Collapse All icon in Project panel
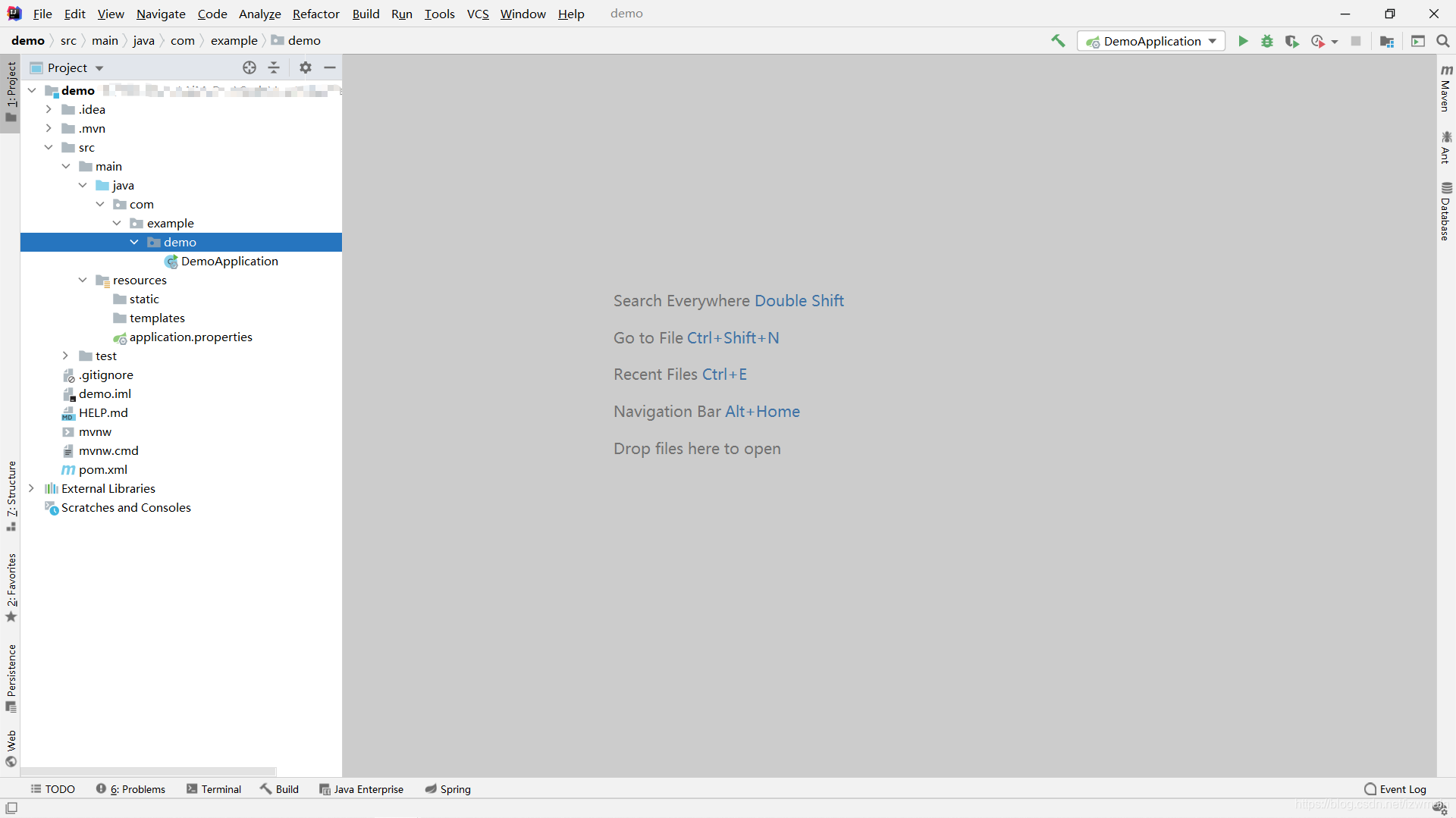1456x818 pixels. pyautogui.click(x=274, y=67)
